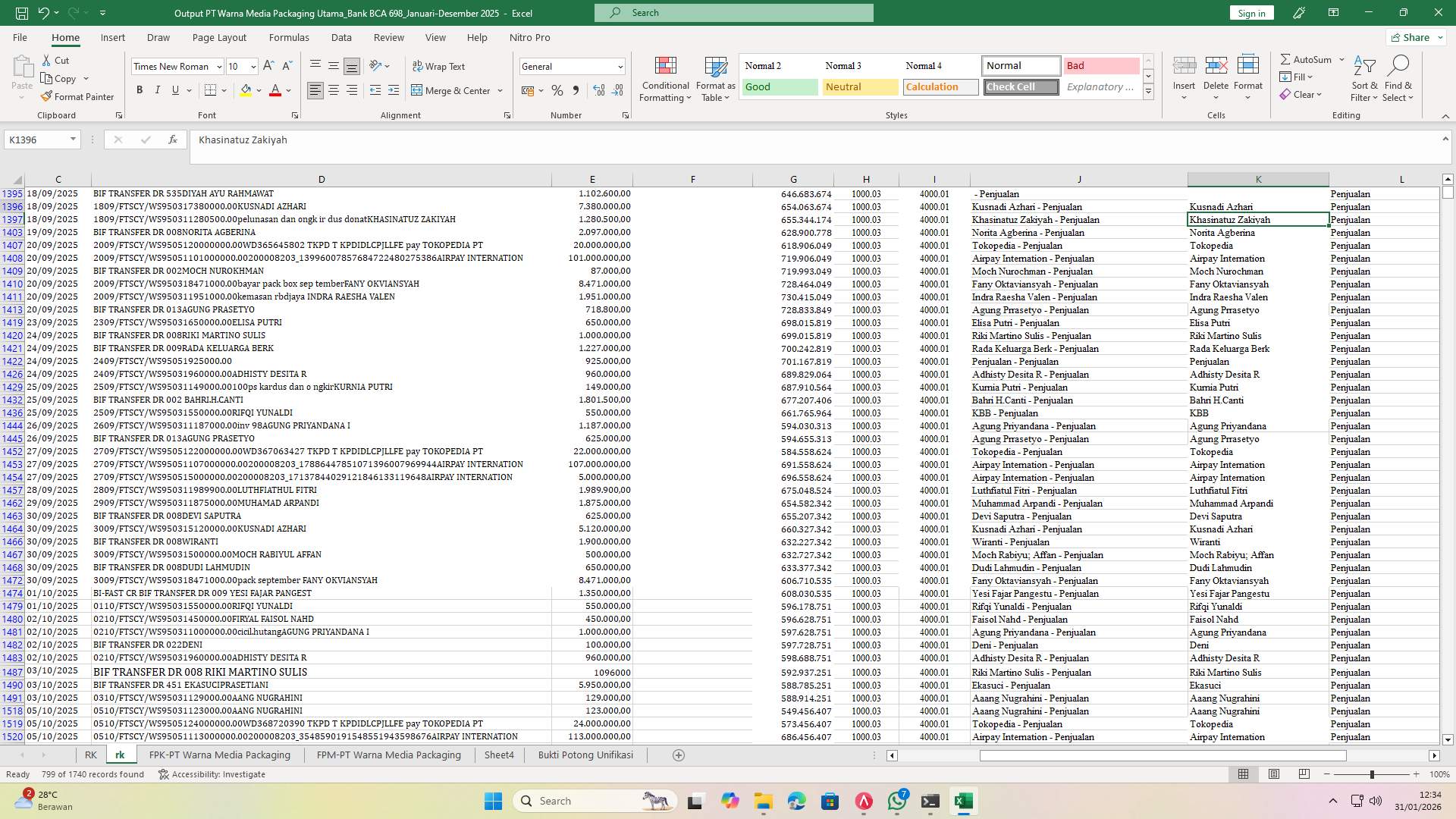
Task: Toggle Center alignment
Action: pos(333,89)
